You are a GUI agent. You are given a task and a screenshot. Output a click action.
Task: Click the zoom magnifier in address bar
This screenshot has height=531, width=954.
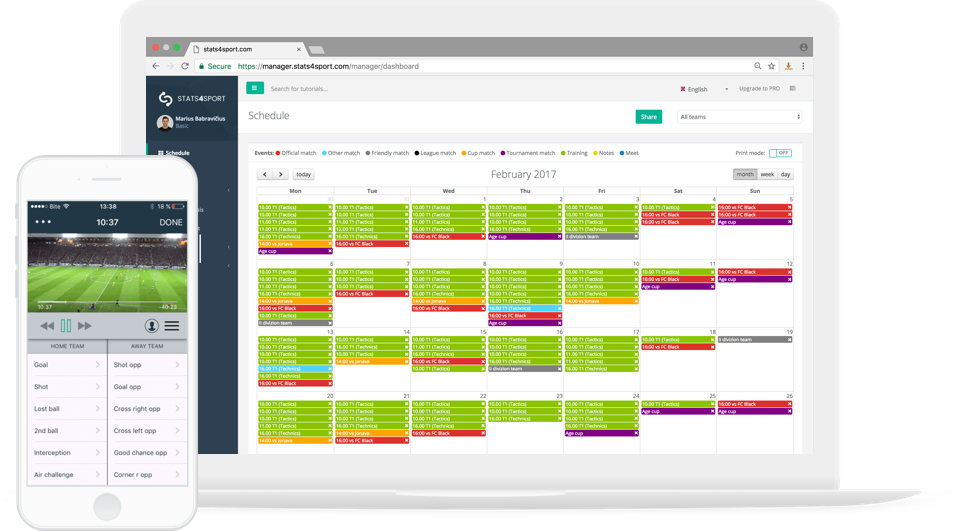point(757,66)
